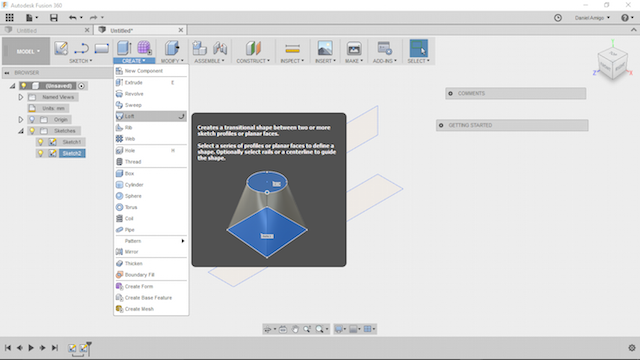Click the Joint assemble icon
The height and width of the screenshot is (360, 640).
(220, 48)
